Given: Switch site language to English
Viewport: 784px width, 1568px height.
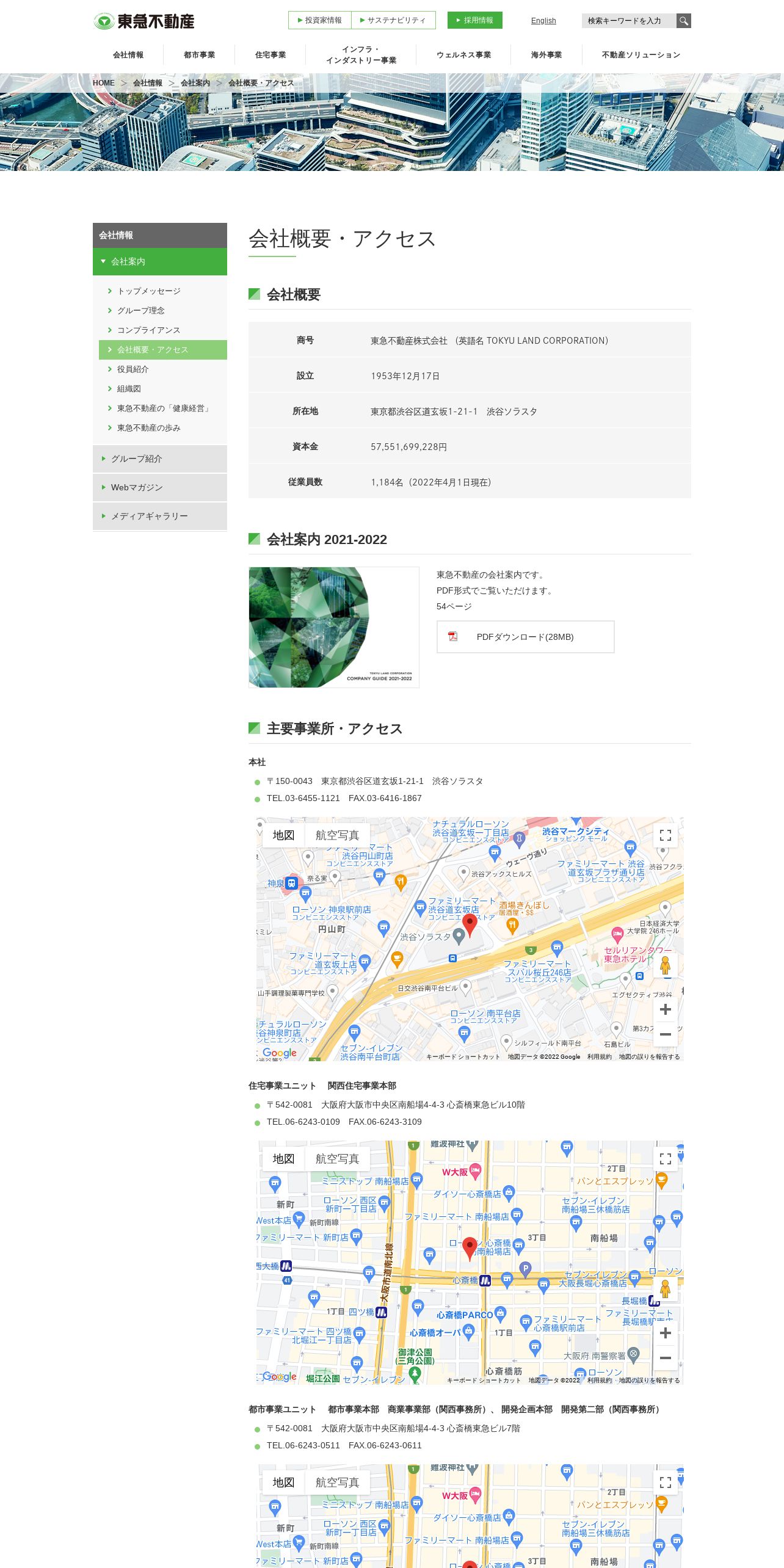Looking at the screenshot, I should pos(543,21).
